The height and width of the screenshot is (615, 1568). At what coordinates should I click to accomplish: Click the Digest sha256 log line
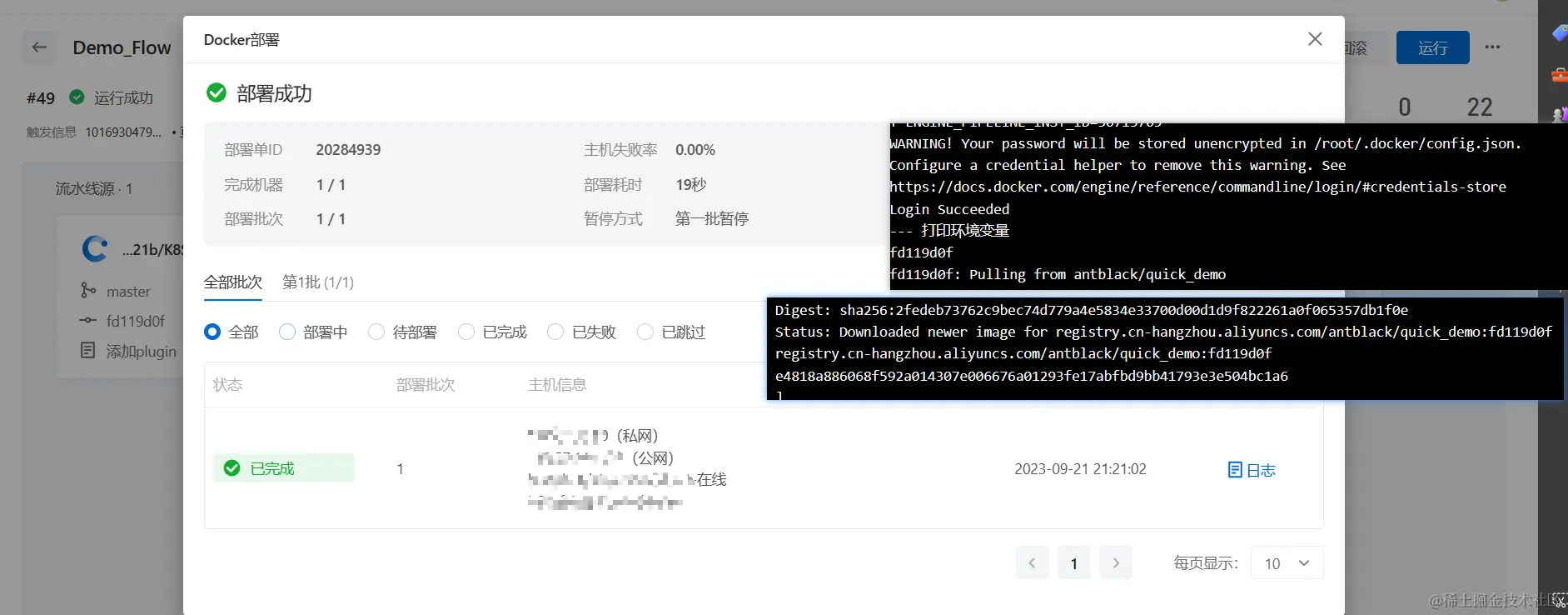tap(1092, 310)
